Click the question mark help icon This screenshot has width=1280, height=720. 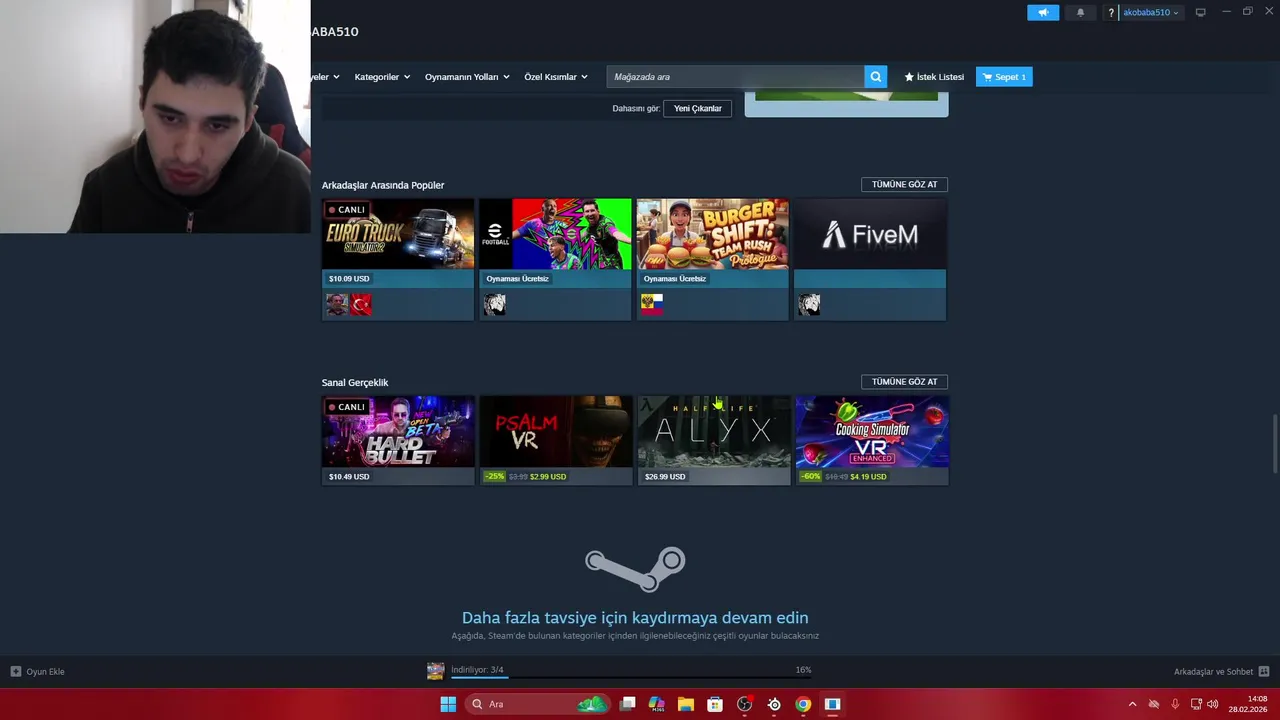point(1111,13)
